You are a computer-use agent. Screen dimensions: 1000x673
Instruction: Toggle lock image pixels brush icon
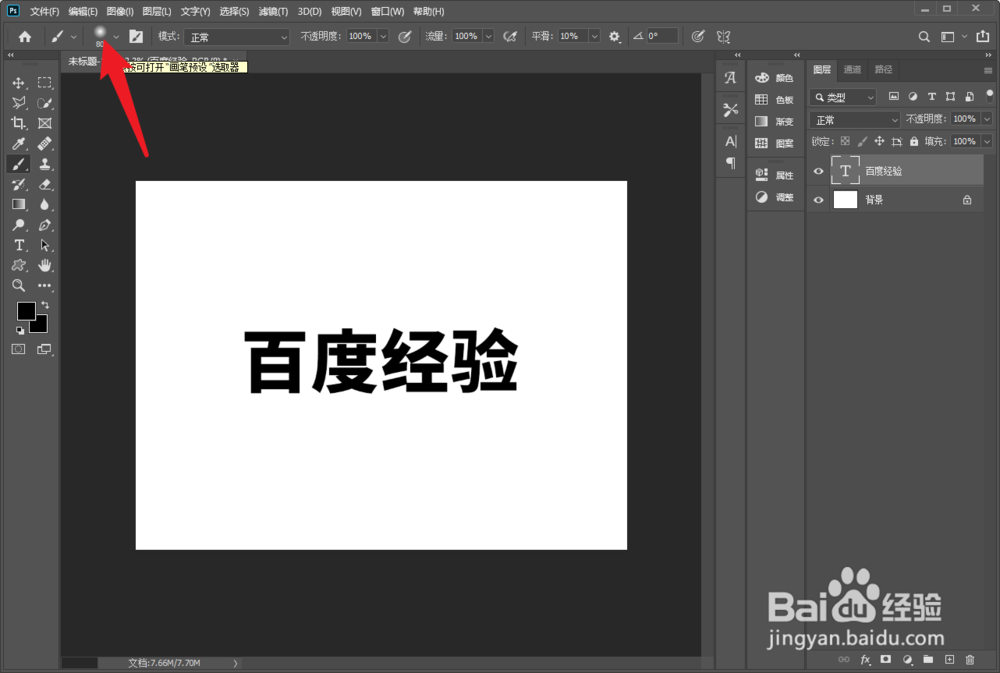(862, 141)
